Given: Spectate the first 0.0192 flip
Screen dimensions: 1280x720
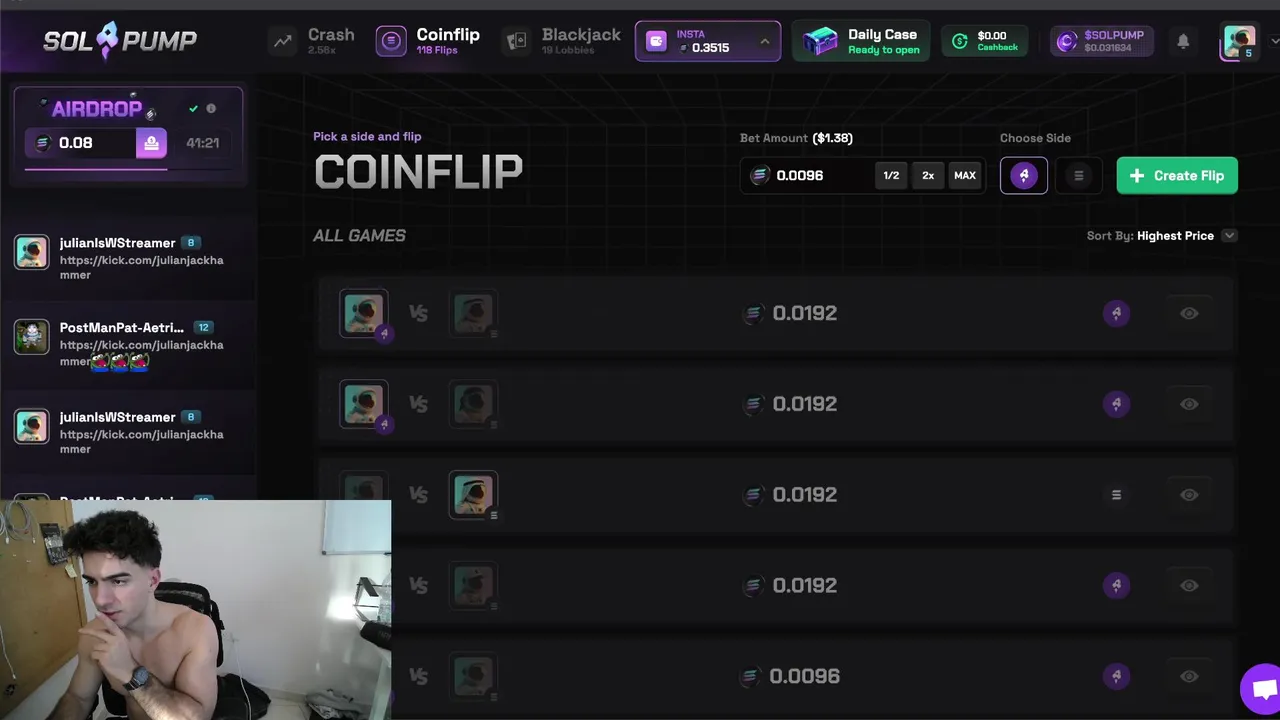Looking at the screenshot, I should coord(1189,313).
